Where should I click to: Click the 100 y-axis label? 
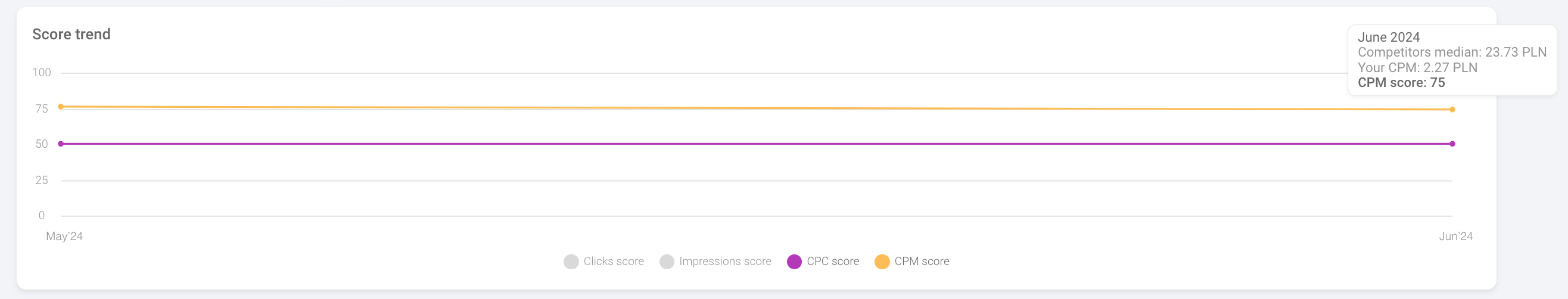click(x=41, y=73)
